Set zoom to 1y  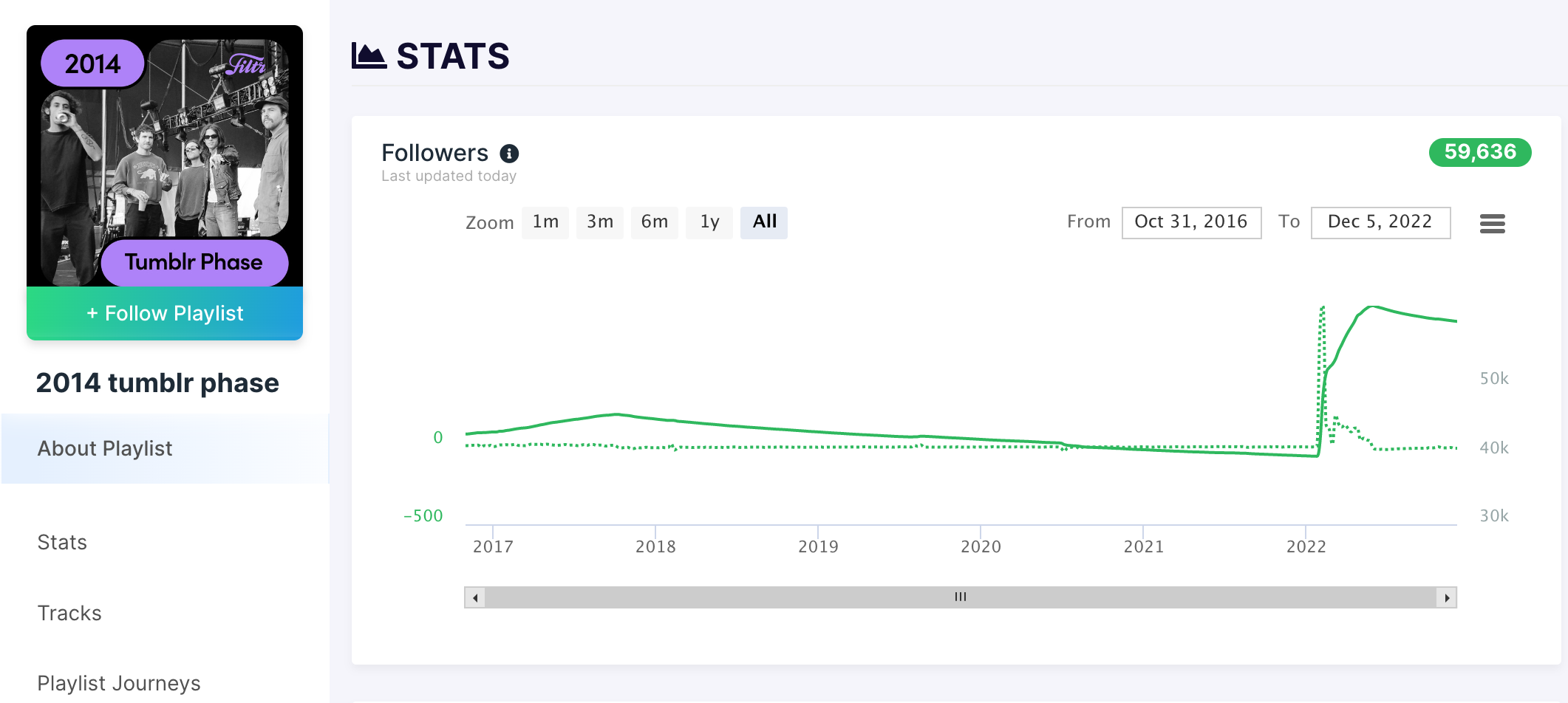pos(709,222)
